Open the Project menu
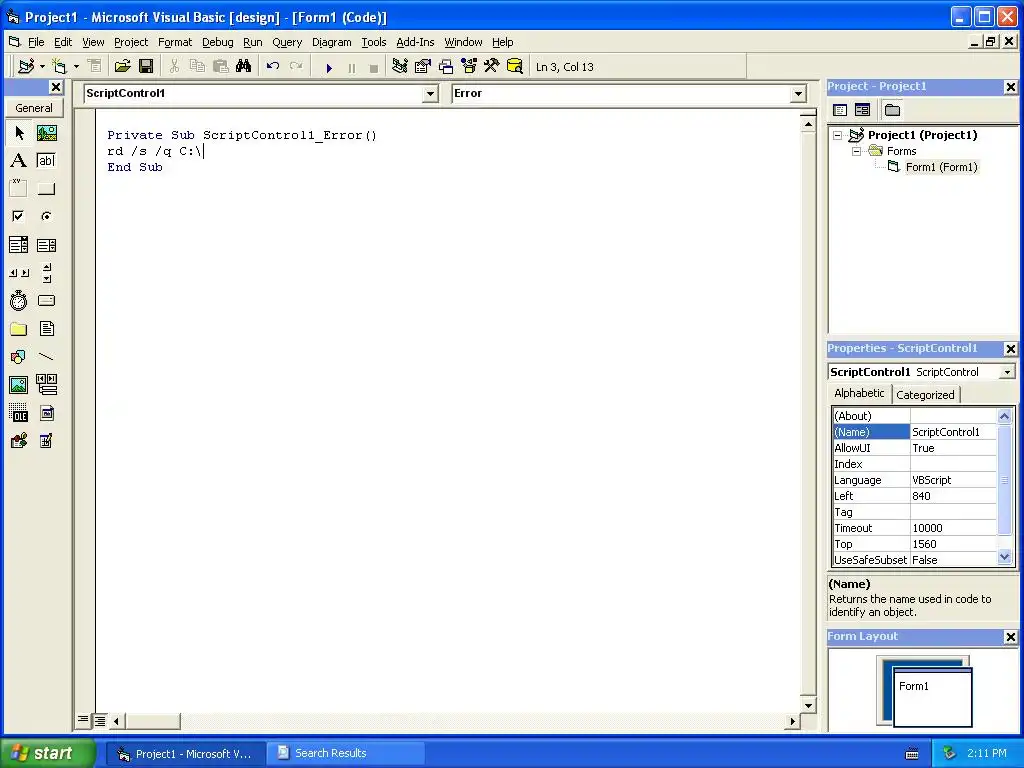 point(131,42)
